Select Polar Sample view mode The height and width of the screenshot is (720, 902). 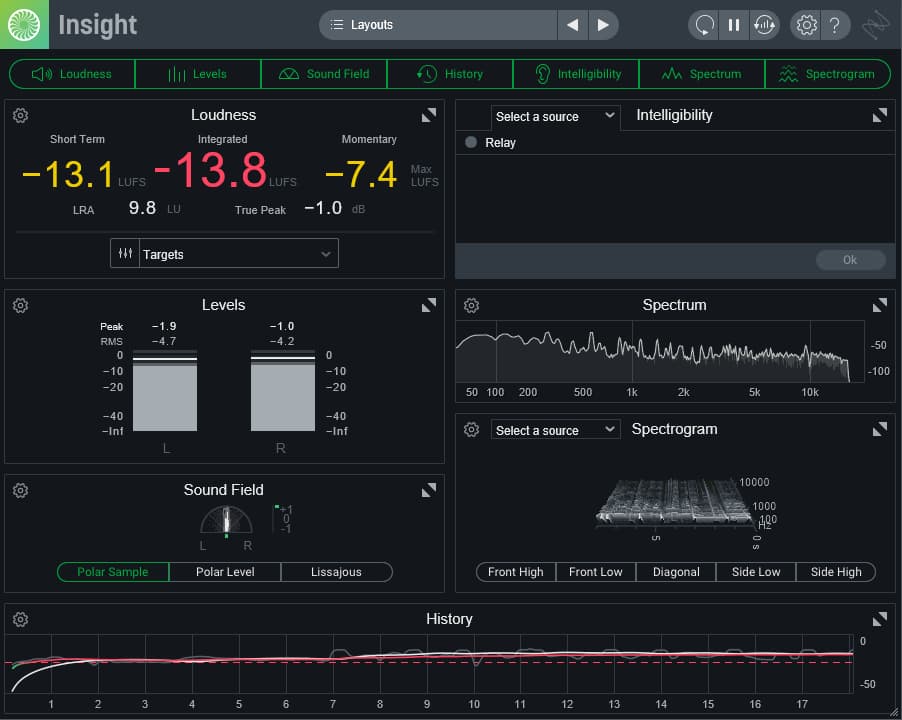point(113,572)
